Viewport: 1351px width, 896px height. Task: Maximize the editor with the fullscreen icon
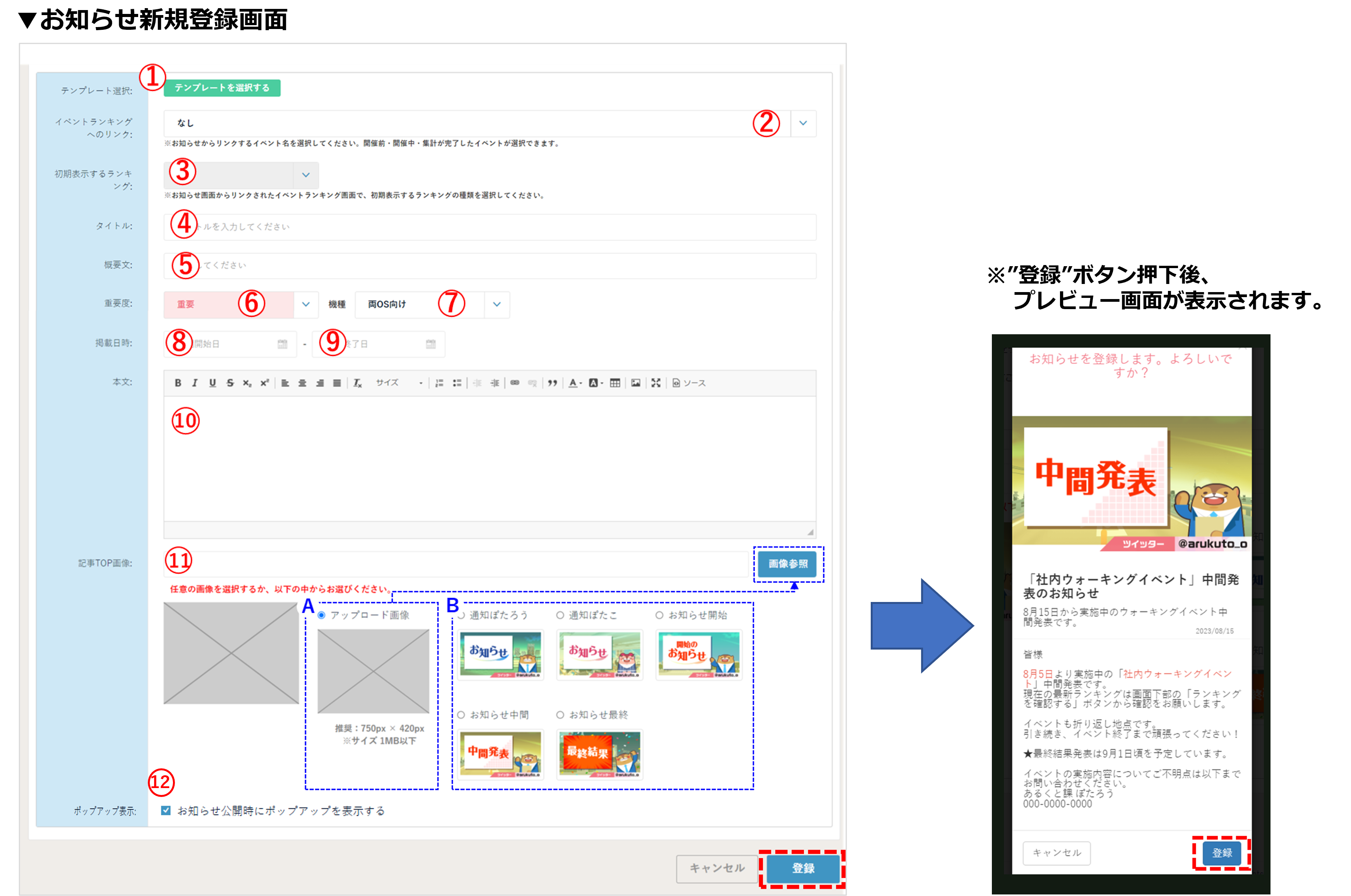(x=656, y=383)
